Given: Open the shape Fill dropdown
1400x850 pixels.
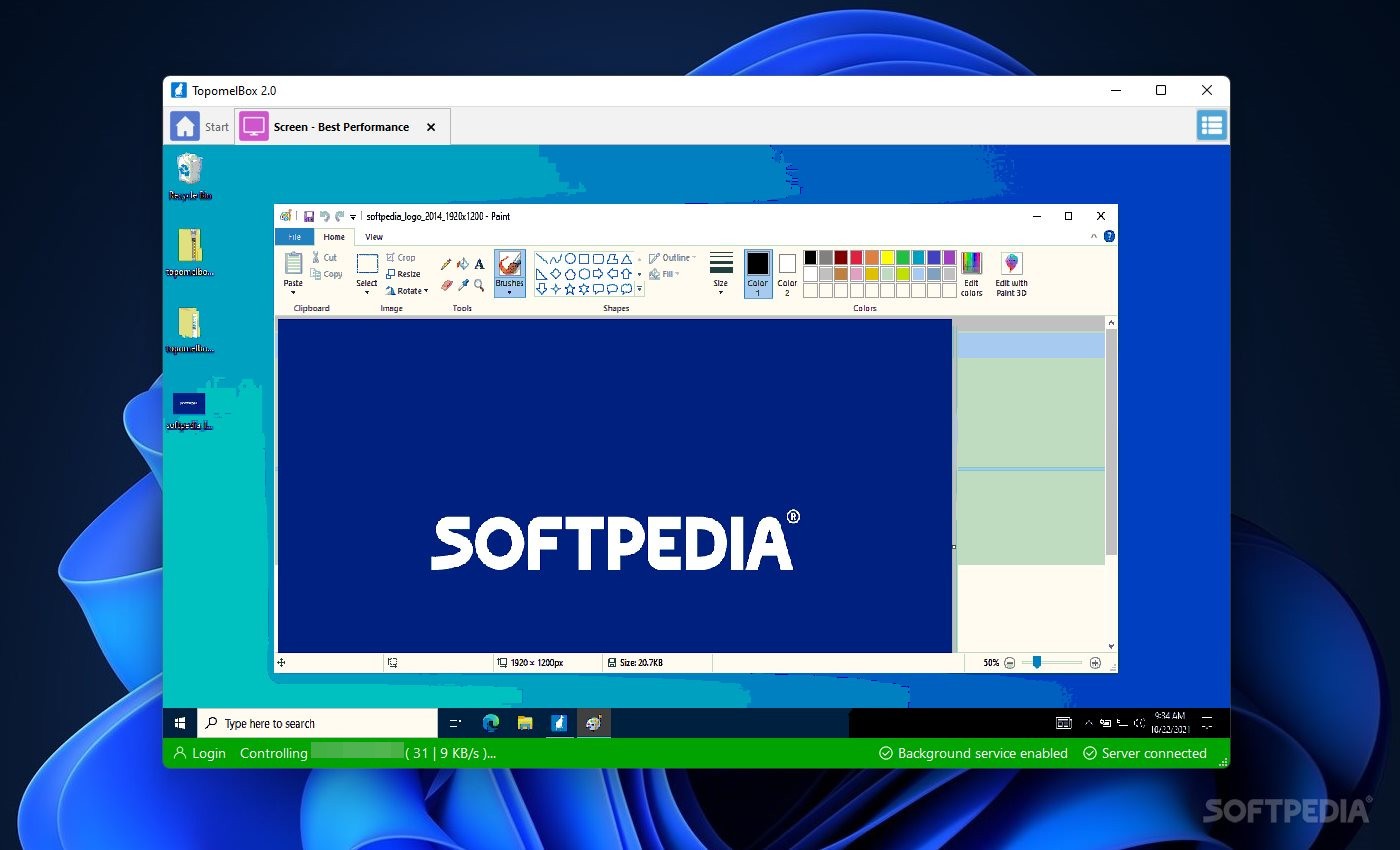Looking at the screenshot, I should [x=664, y=274].
